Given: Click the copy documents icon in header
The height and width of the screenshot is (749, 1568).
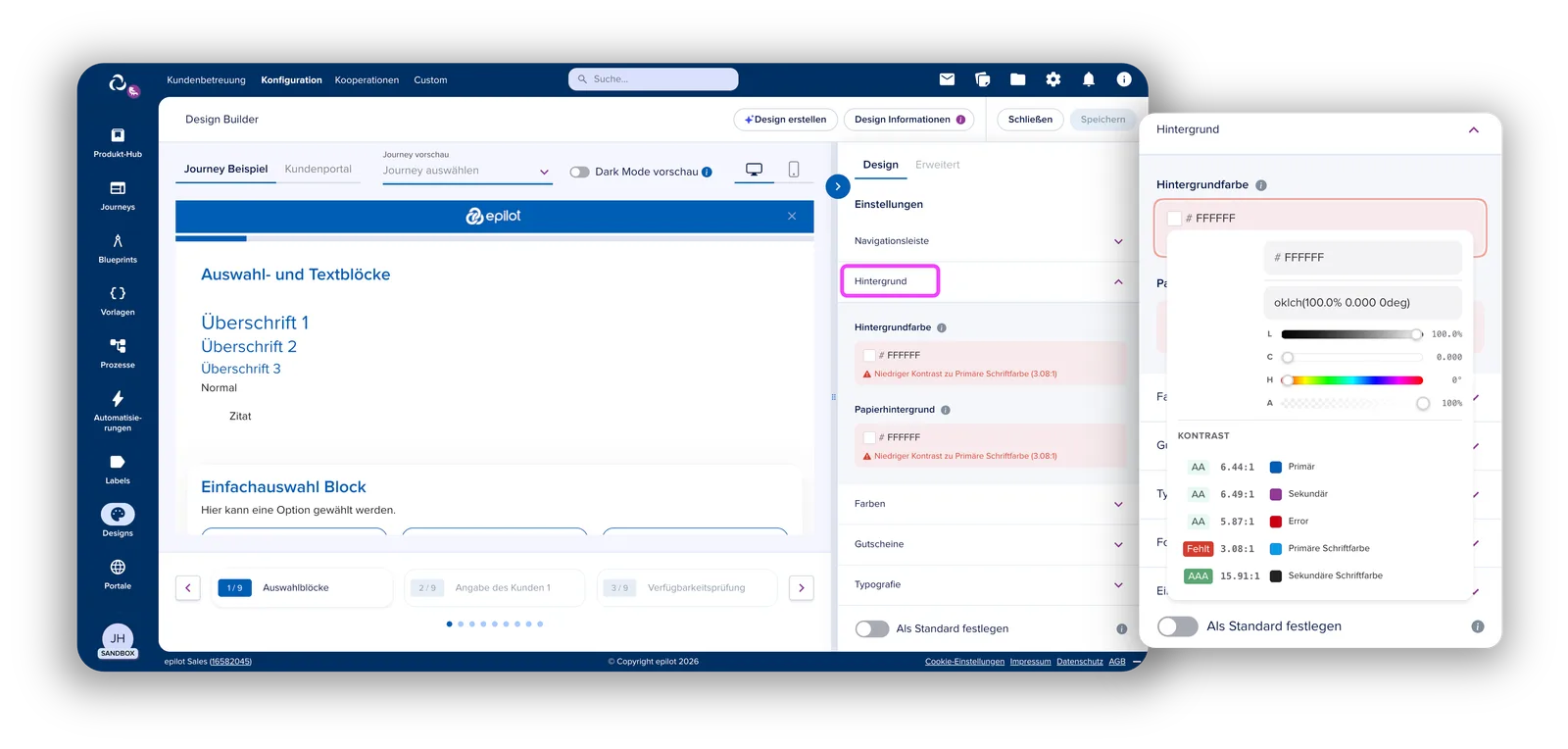Looking at the screenshot, I should [x=982, y=79].
